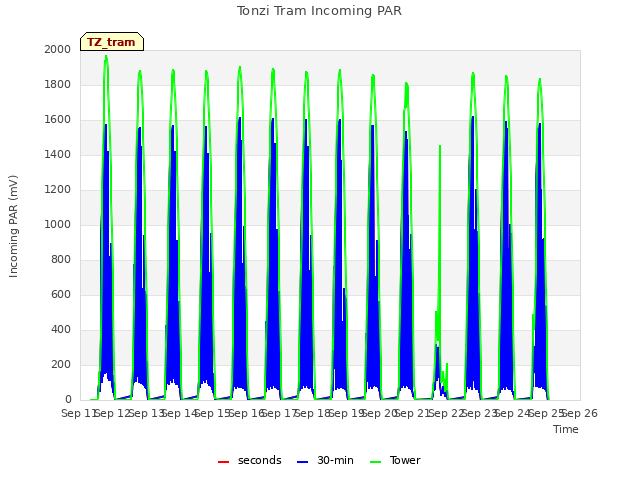Toggle the 30-min legend entry
The height and width of the screenshot is (480, 640).
(x=325, y=460)
